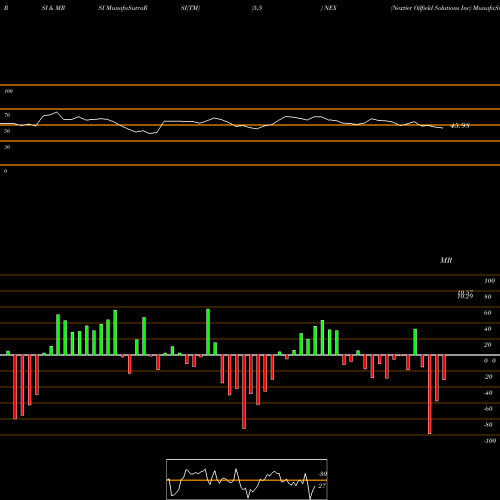This screenshot has height=500, width=500.
Task: Click the 27 value in the mini chart
Action: click(322, 486)
